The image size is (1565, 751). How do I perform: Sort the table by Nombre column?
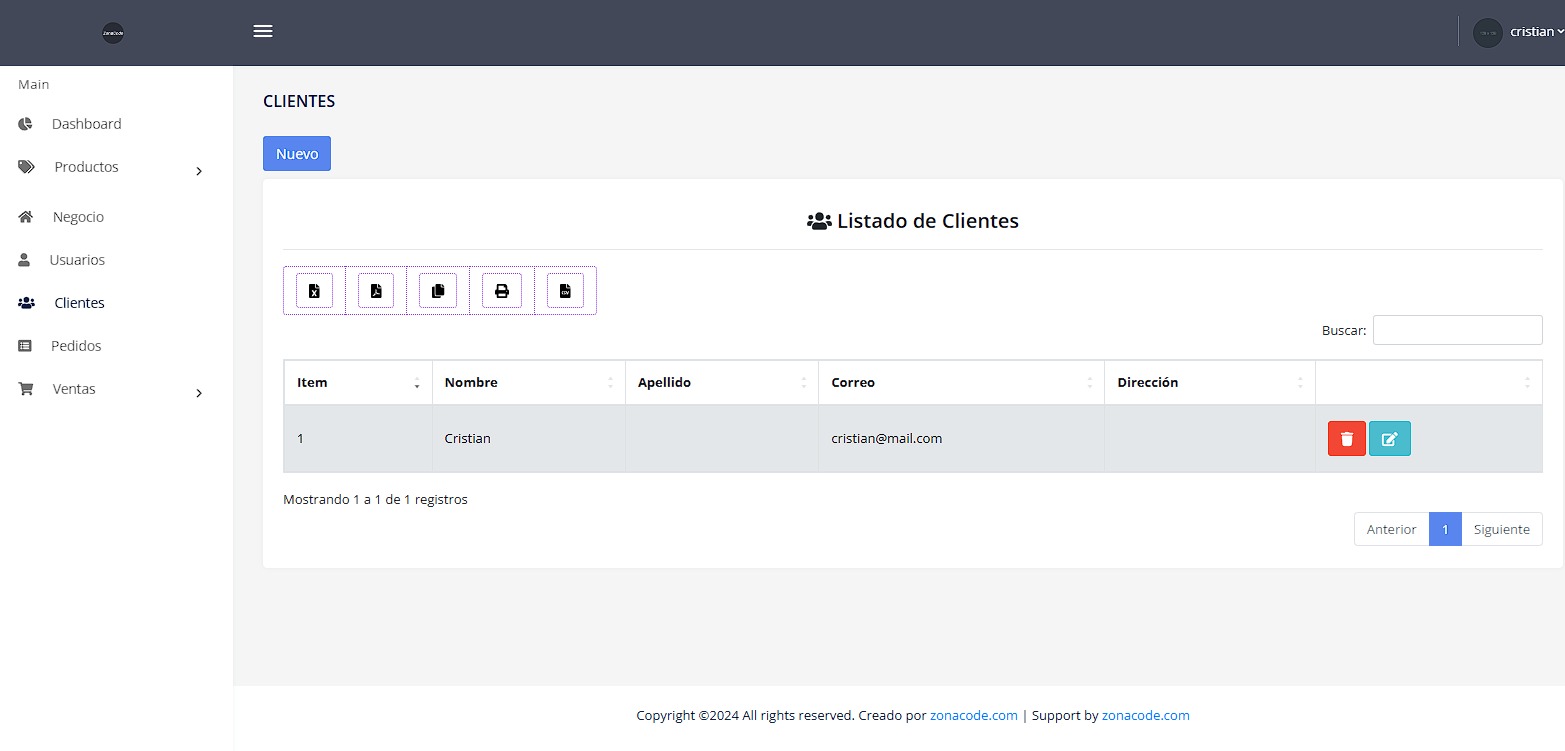pos(529,383)
